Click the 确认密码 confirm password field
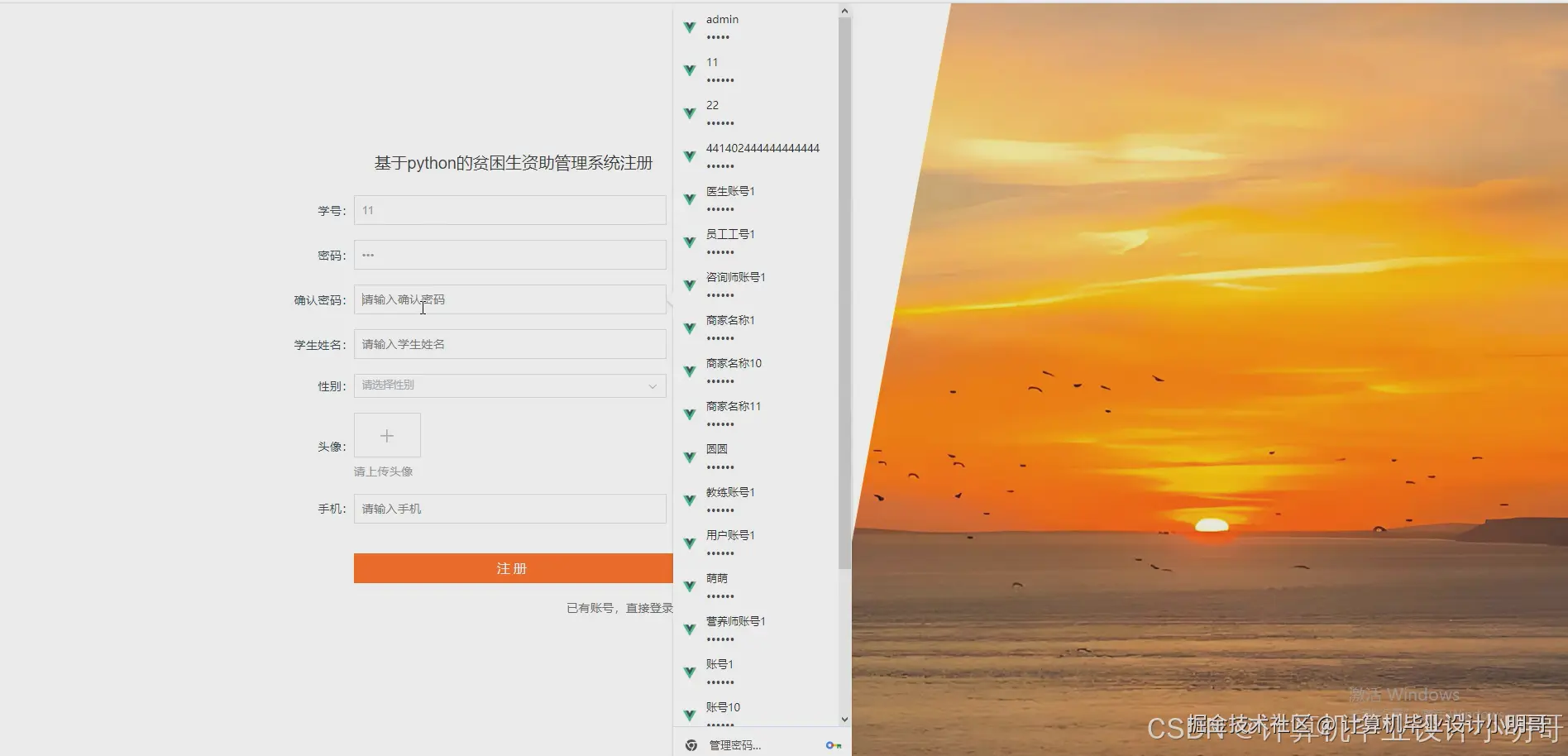This screenshot has width=1568, height=756. click(509, 299)
